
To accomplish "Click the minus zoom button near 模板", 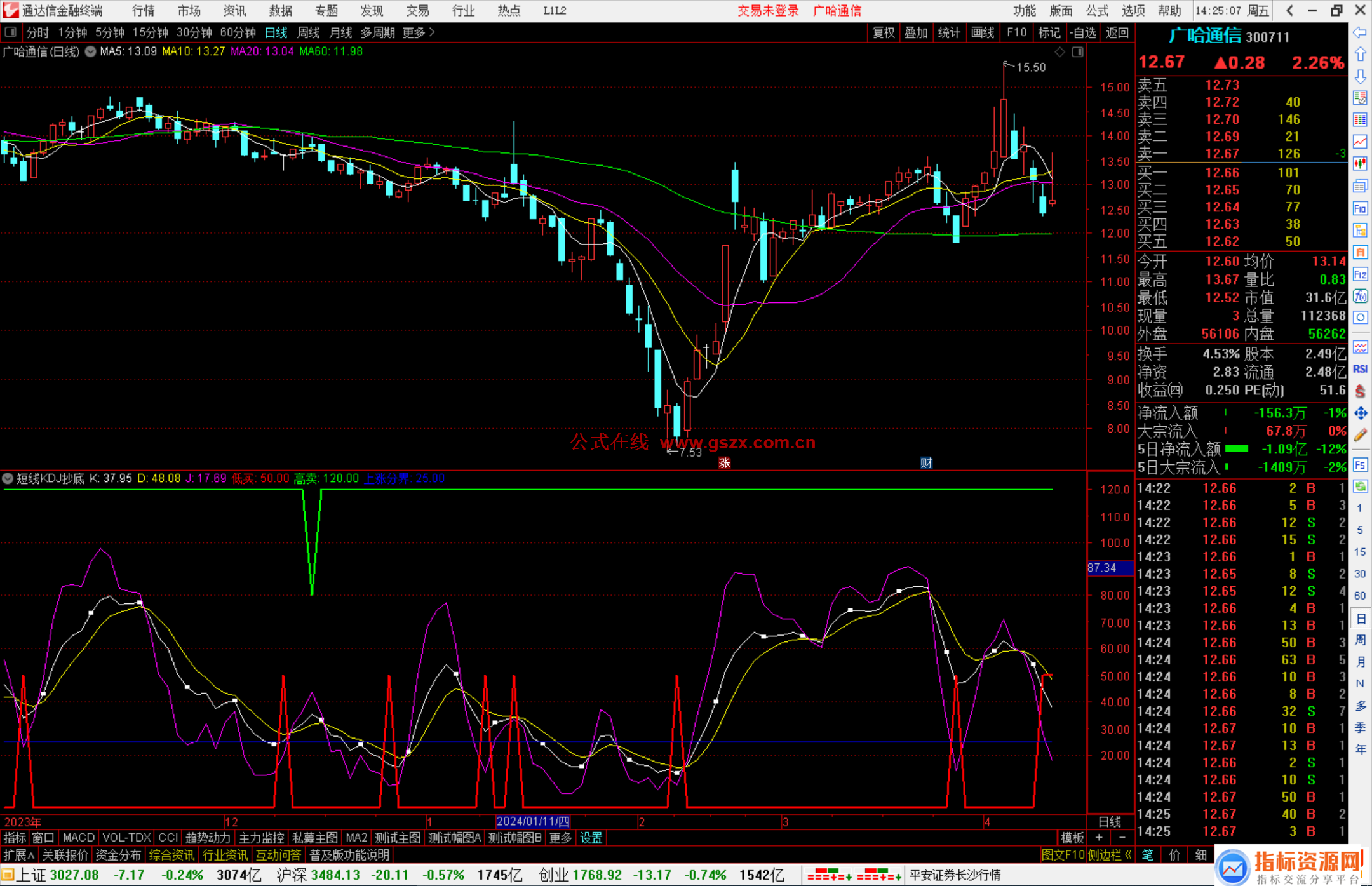I will (1122, 838).
